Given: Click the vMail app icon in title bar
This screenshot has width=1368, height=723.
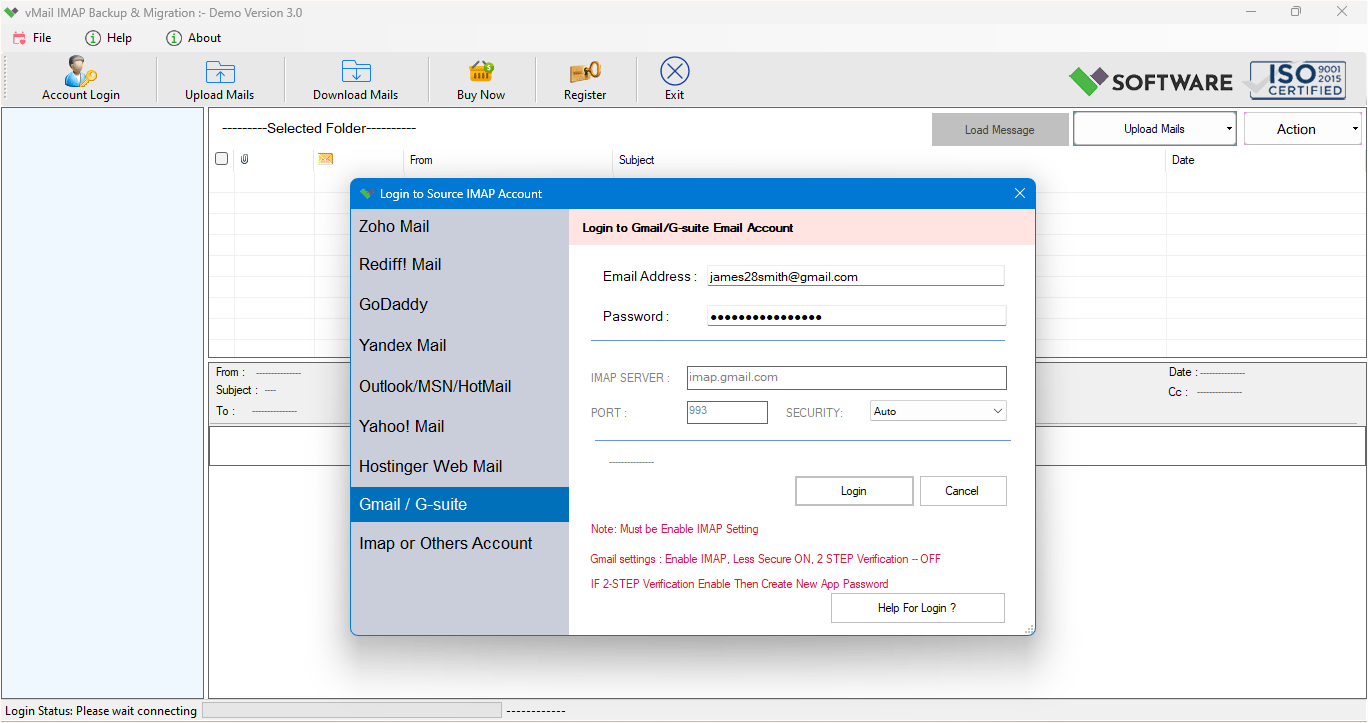Looking at the screenshot, I should pos(12,13).
